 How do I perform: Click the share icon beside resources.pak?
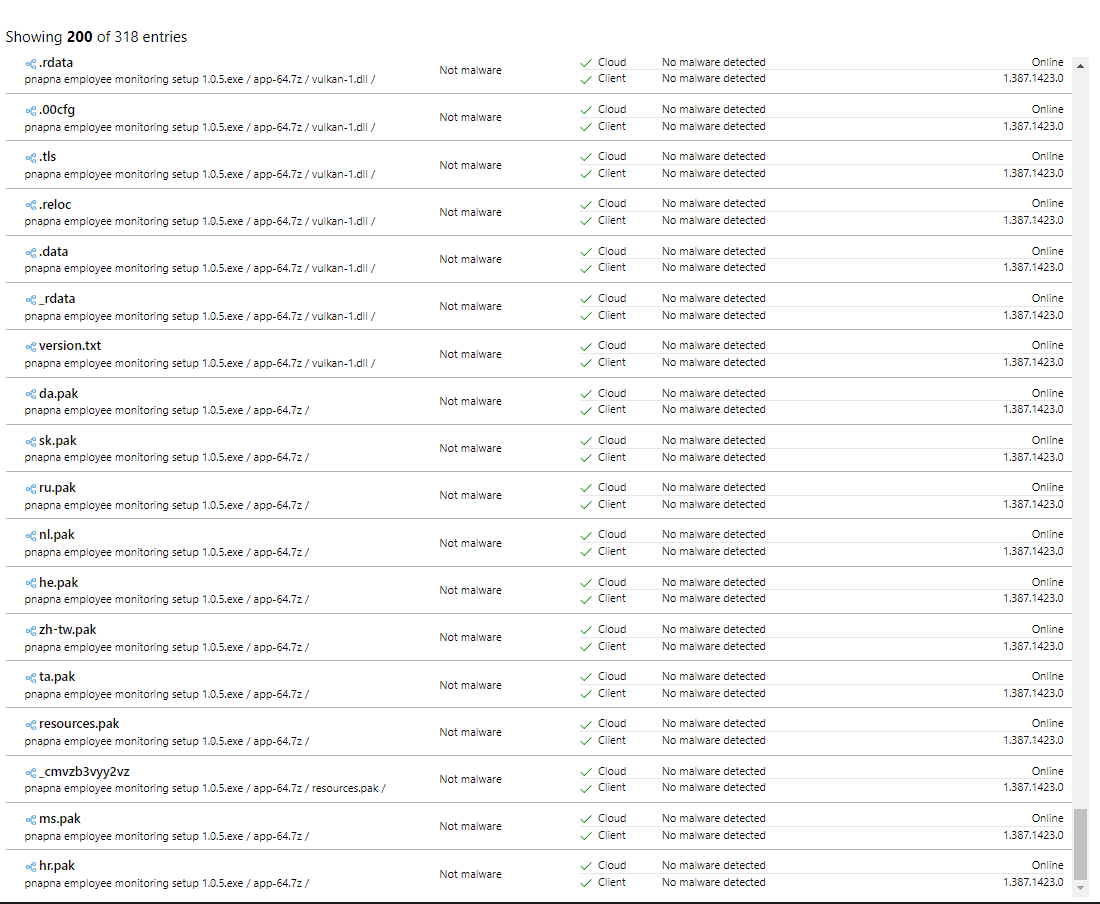pyautogui.click(x=31, y=724)
